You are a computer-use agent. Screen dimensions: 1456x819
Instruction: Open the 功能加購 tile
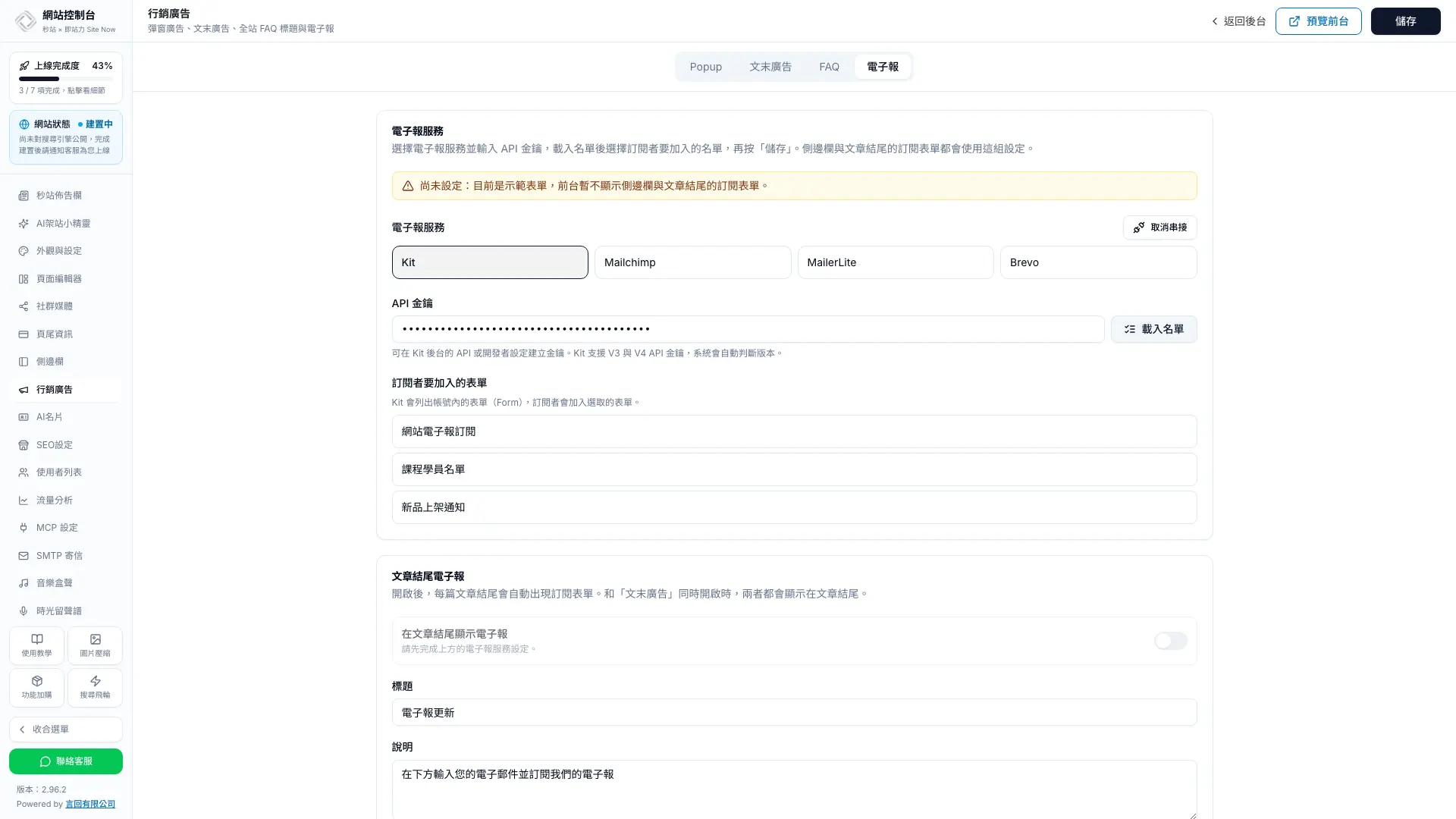36,687
